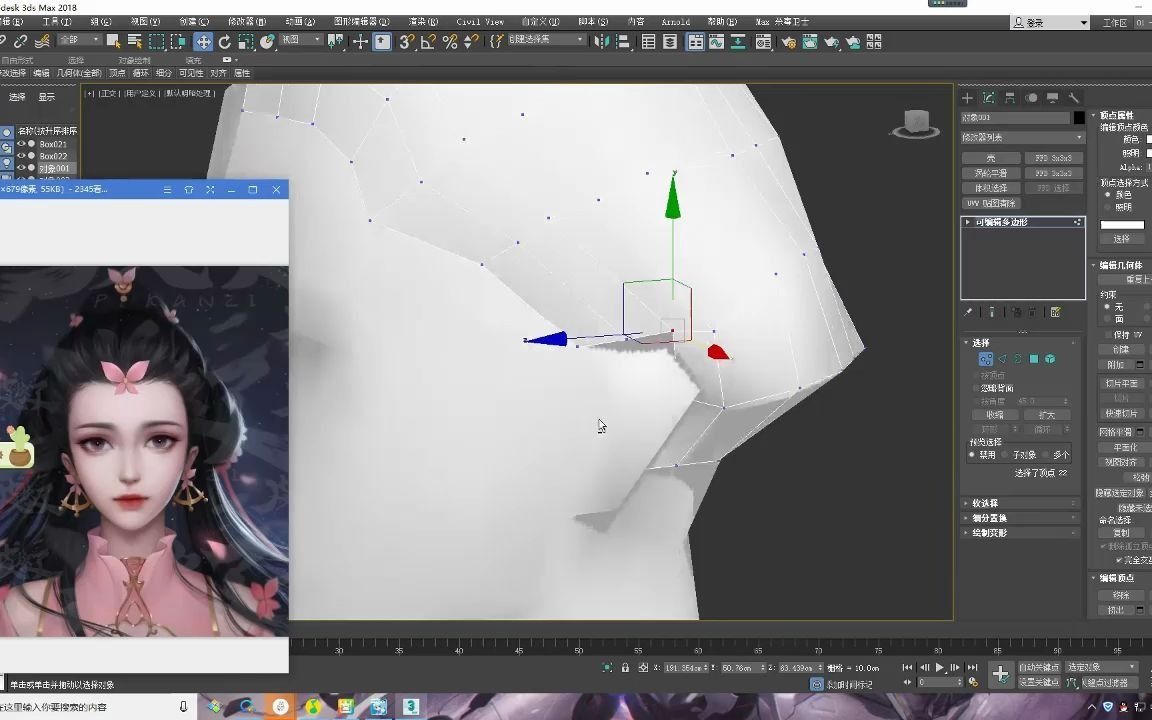The height and width of the screenshot is (720, 1152).
Task: Click the 扩大 grow selection button
Action: (x=1047, y=413)
